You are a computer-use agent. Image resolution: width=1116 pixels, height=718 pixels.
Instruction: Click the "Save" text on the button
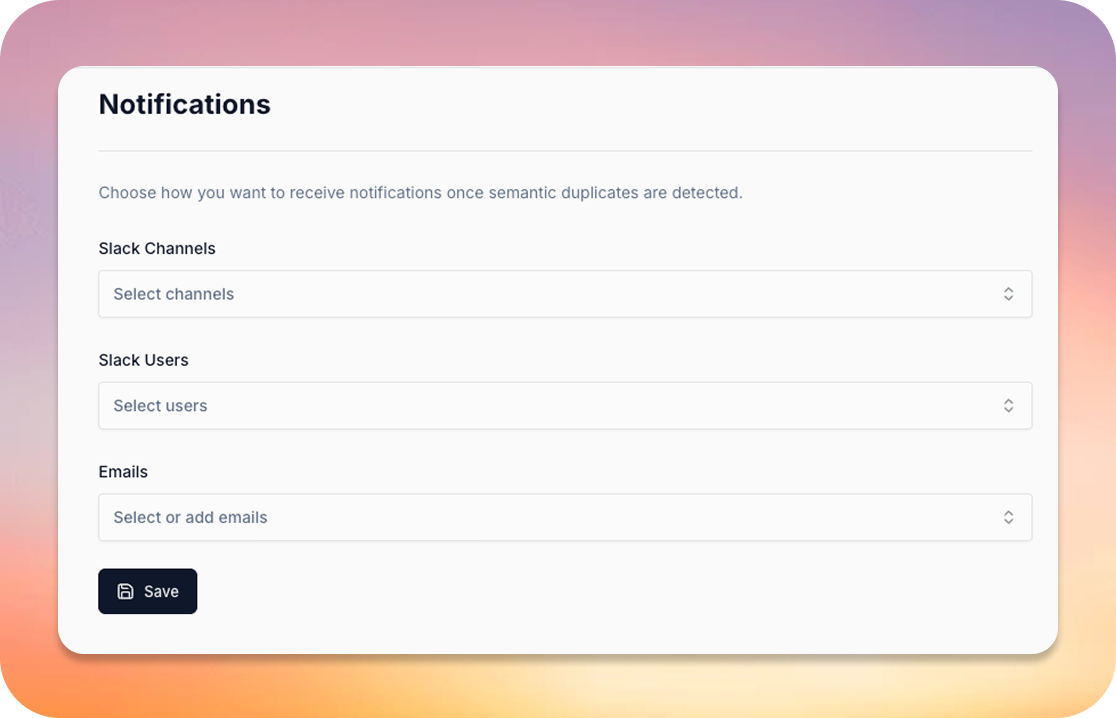tap(161, 591)
